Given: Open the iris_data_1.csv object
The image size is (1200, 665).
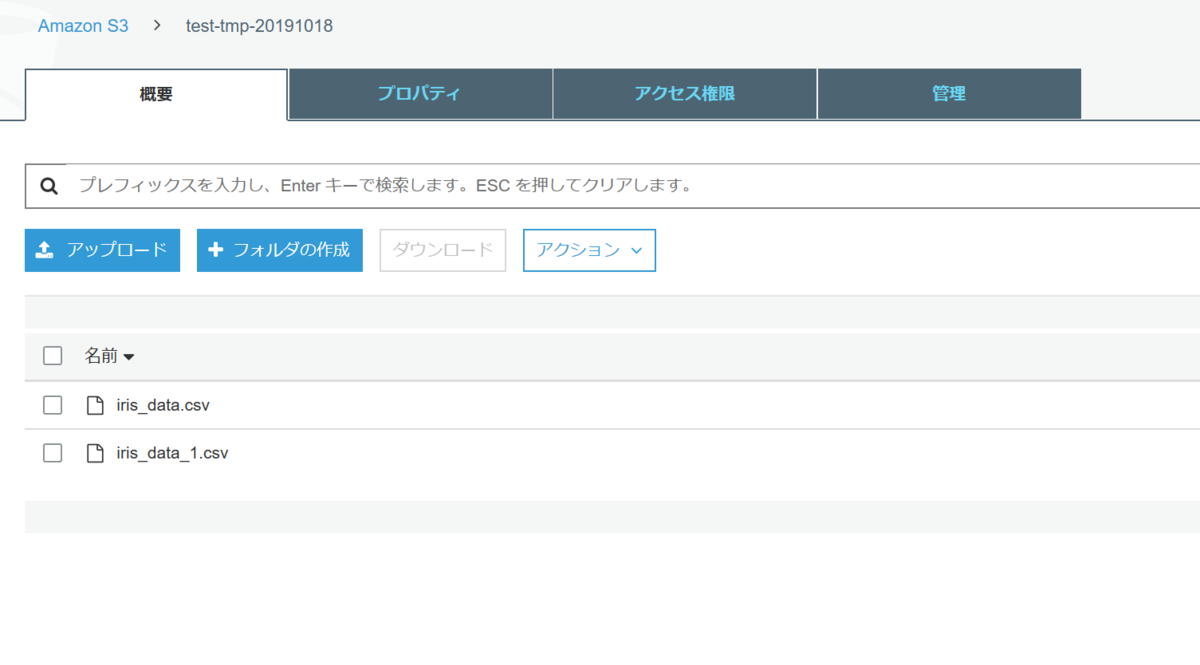Looking at the screenshot, I should tap(172, 453).
